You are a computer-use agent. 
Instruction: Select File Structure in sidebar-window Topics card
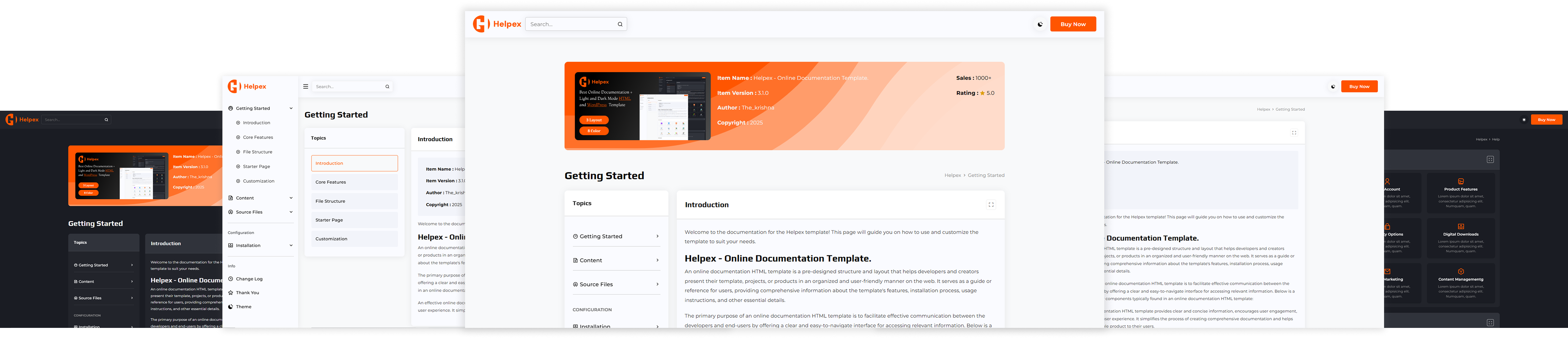click(x=354, y=201)
